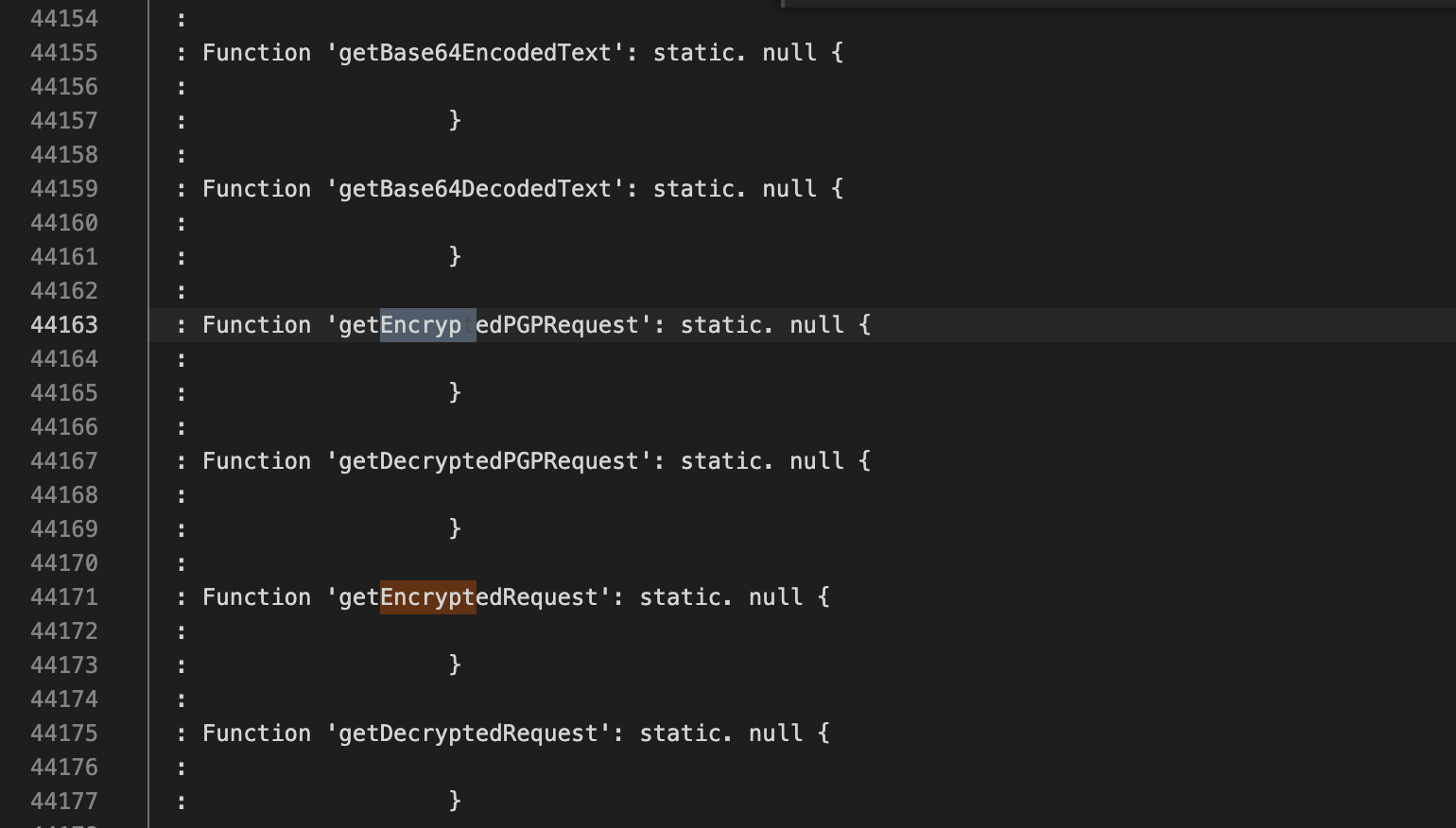Click the orange-highlighted 'Encrypt' match in getEncryptedRequest
Image resolution: width=1456 pixels, height=828 pixels.
[x=427, y=597]
